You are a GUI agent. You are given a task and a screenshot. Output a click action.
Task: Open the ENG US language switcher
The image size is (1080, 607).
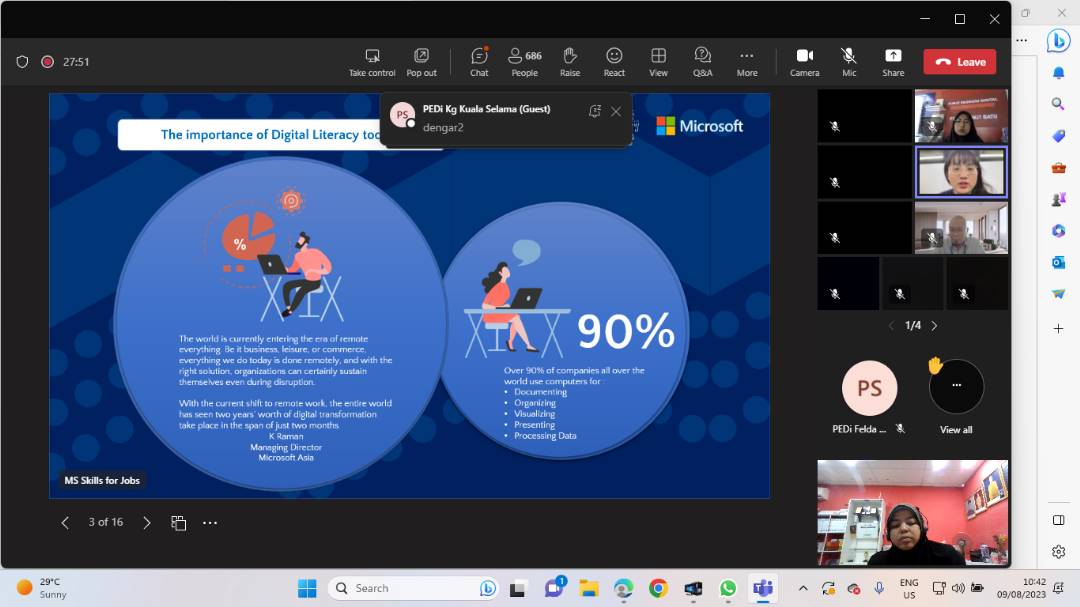pyautogui.click(x=909, y=588)
